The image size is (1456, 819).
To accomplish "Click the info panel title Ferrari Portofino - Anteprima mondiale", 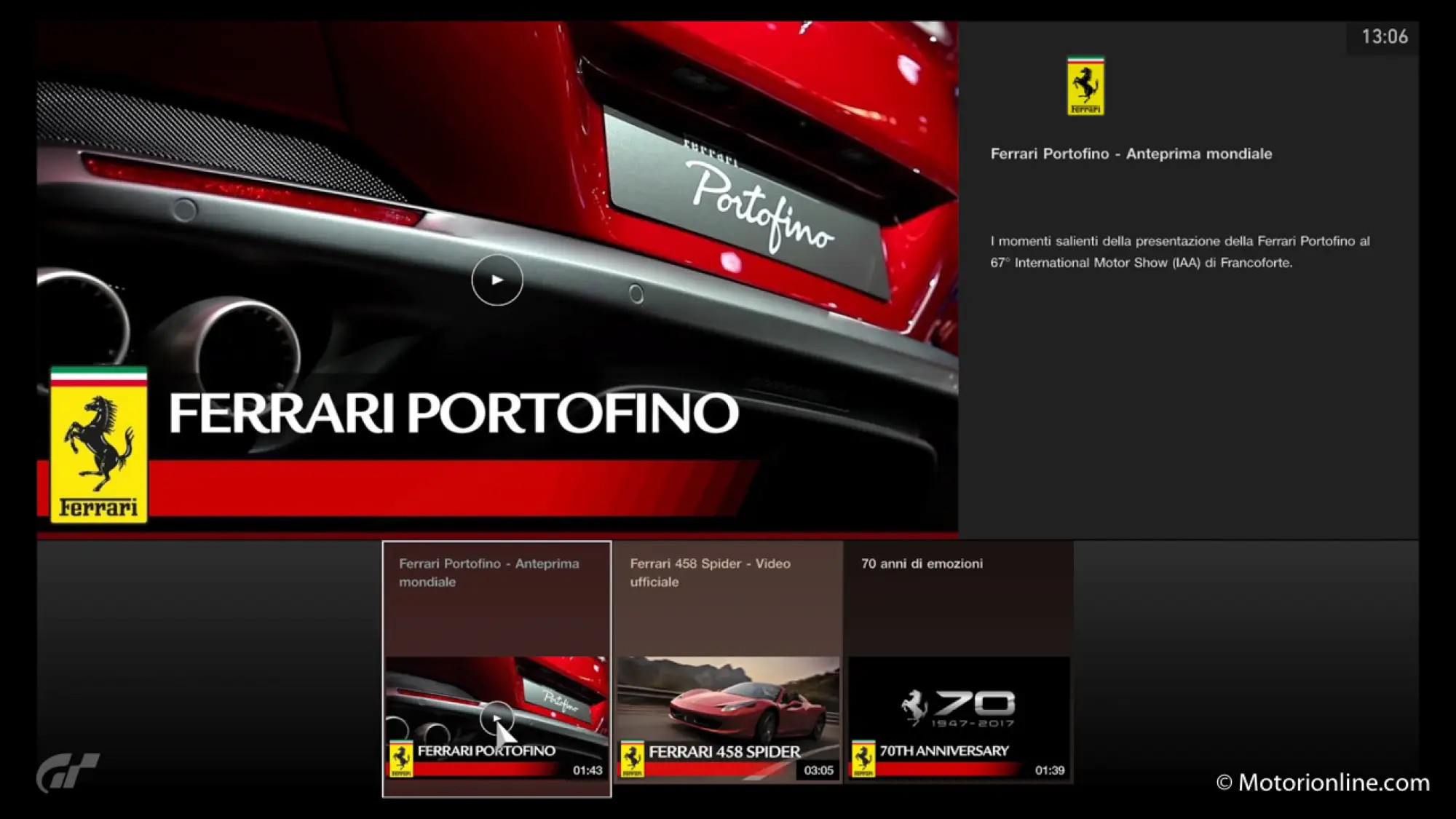I will (x=1131, y=154).
